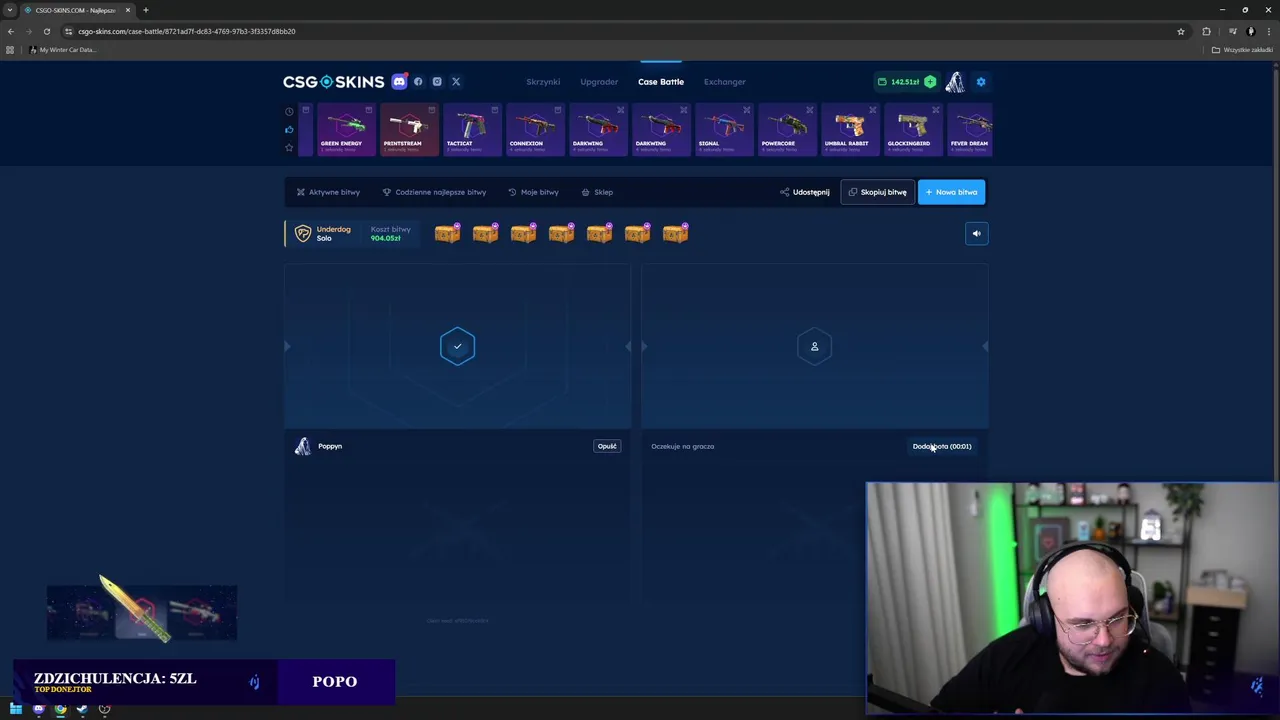Click the address bar URL field
Viewport: 1280px width, 720px height.
pos(620,31)
